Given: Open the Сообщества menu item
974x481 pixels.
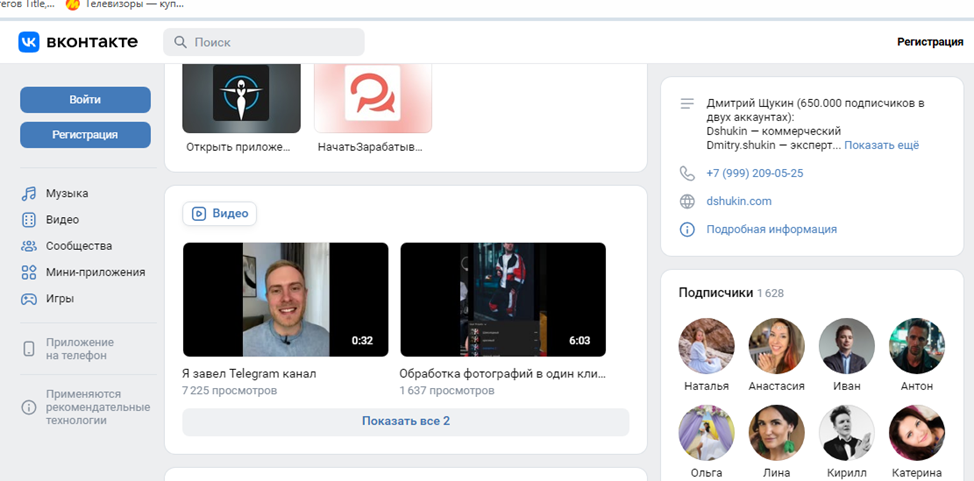Looking at the screenshot, I should pos(79,246).
